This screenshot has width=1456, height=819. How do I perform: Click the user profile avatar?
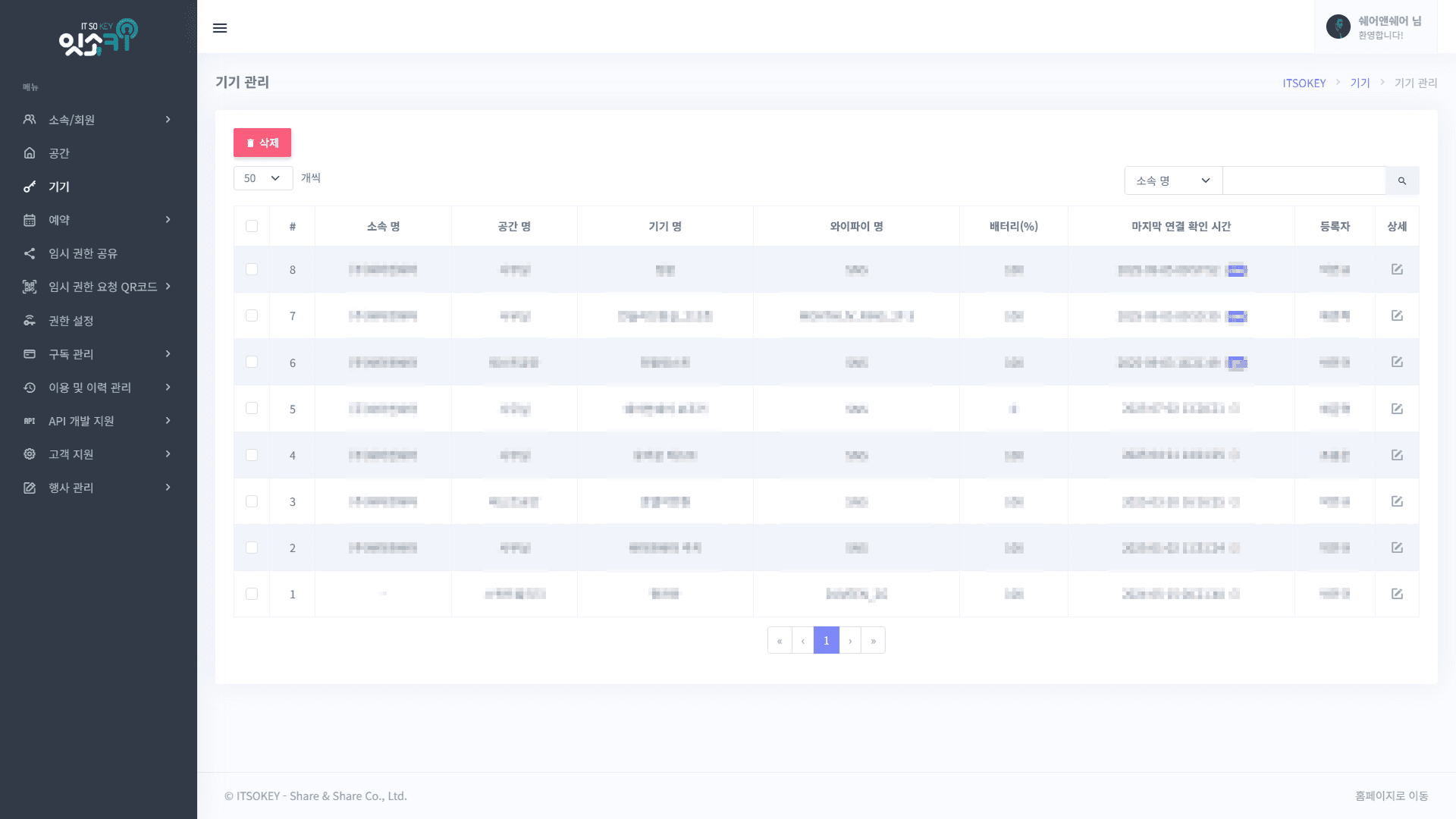point(1338,27)
